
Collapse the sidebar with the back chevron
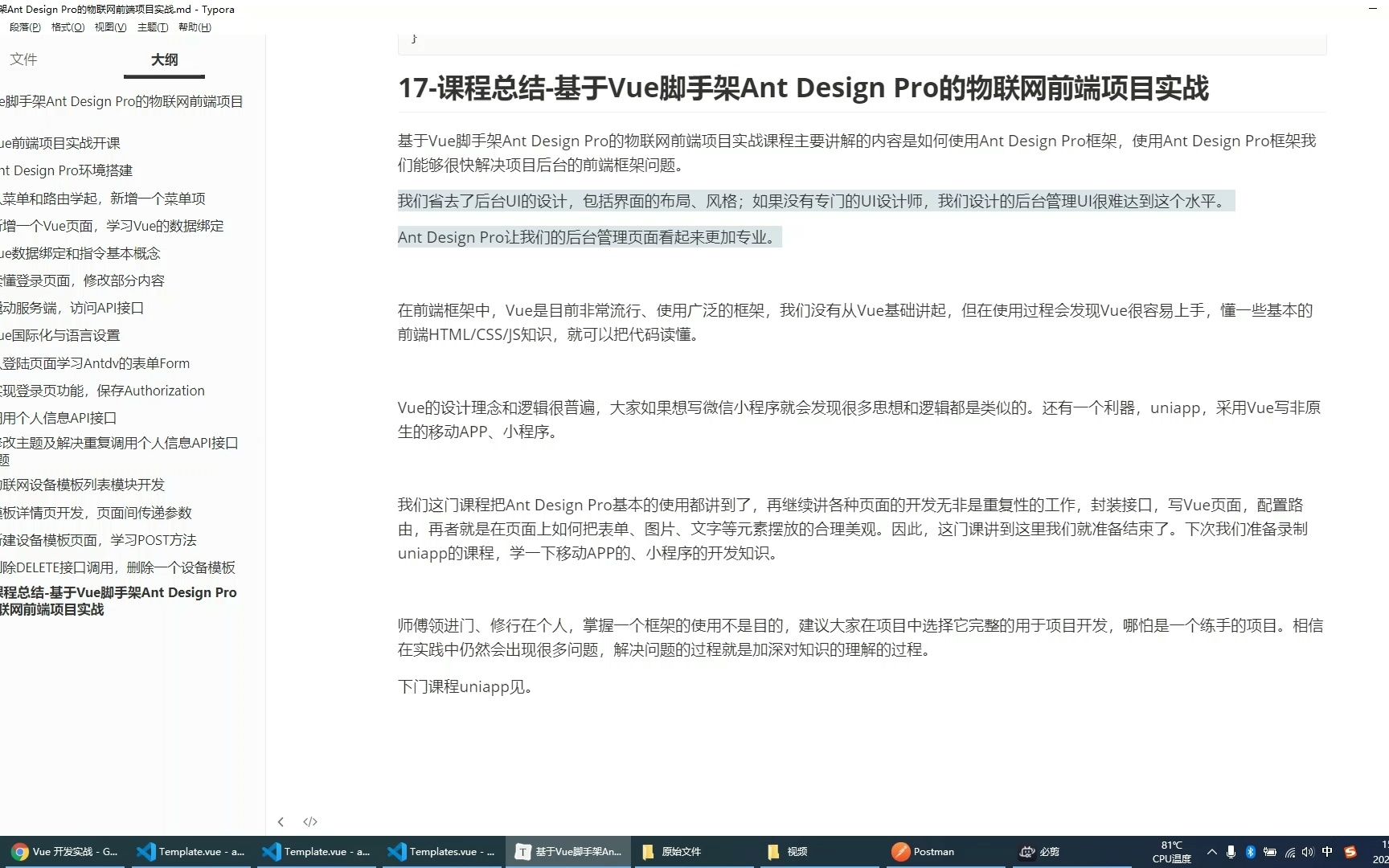pos(281,821)
